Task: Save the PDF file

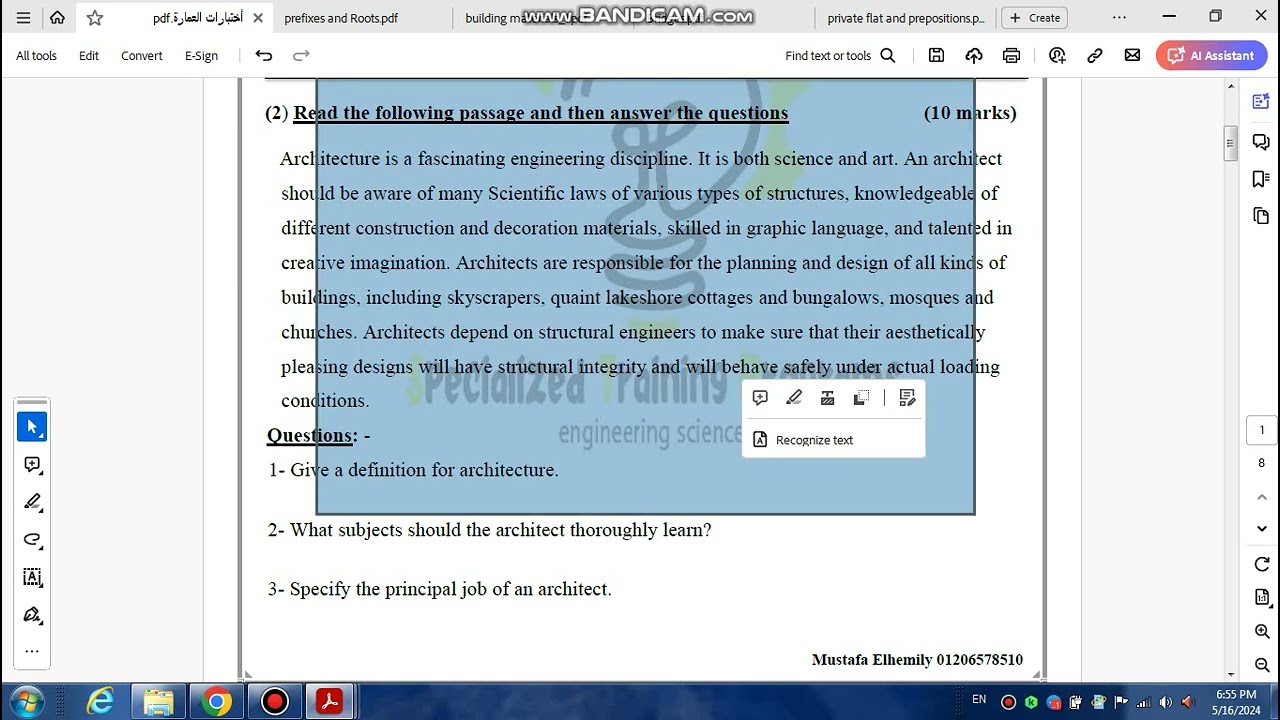Action: coord(936,56)
